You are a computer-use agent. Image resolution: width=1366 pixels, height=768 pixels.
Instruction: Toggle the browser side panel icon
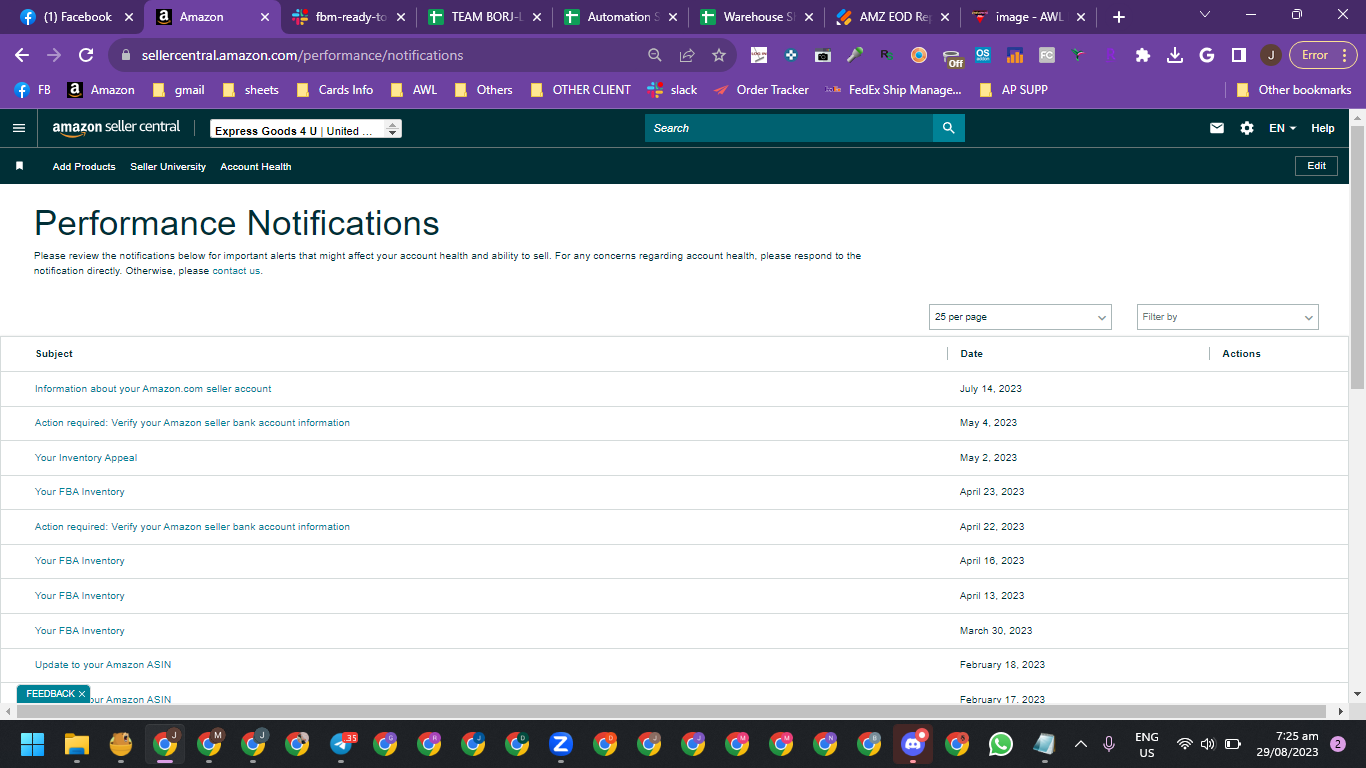coord(1238,55)
